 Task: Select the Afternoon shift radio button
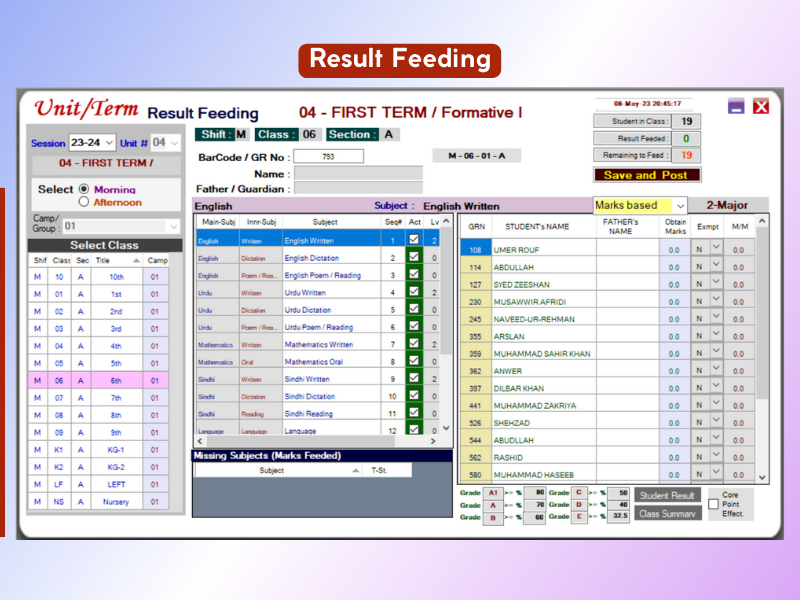tap(84, 203)
